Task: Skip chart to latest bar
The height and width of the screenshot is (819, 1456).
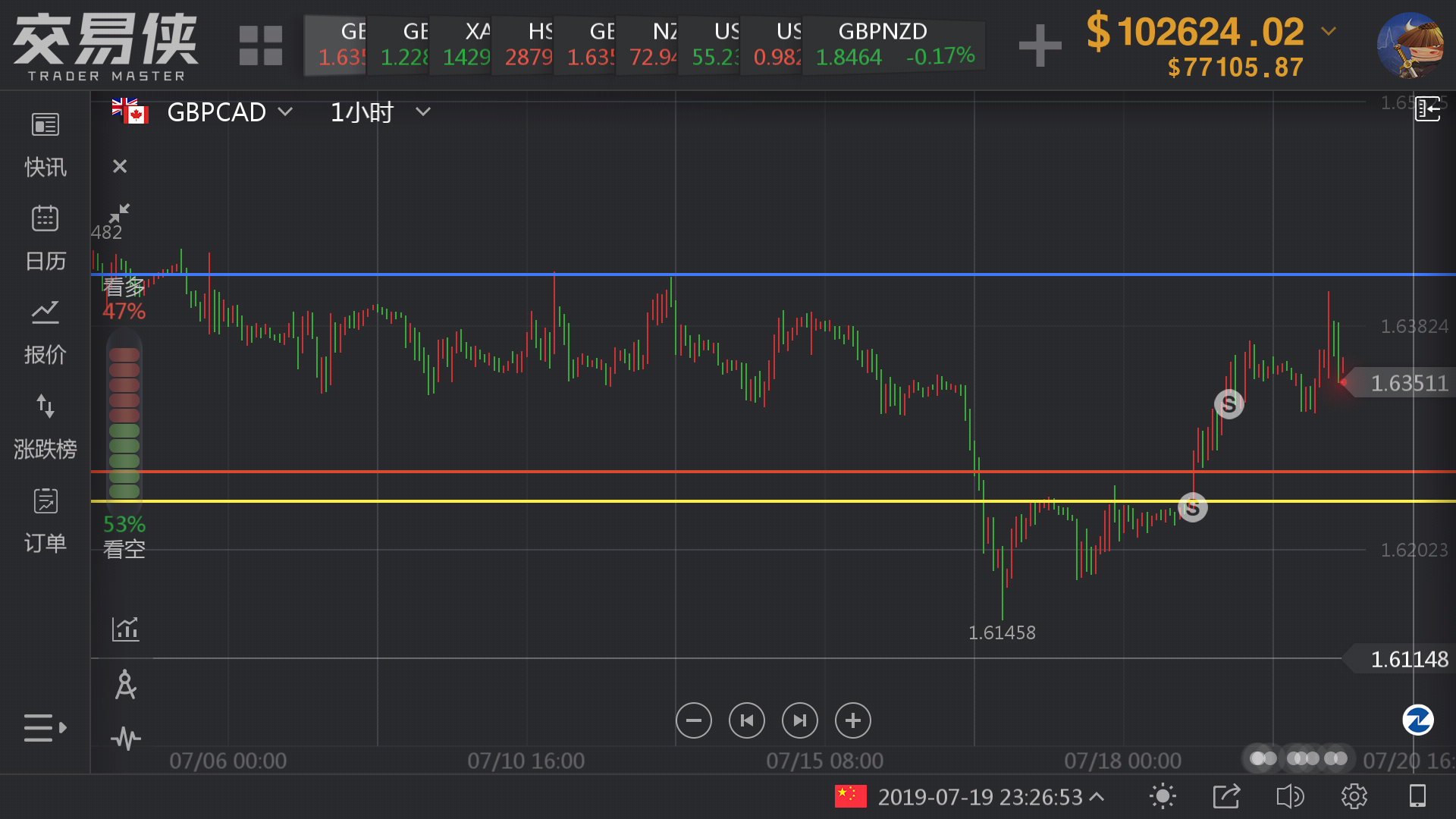Action: (799, 720)
